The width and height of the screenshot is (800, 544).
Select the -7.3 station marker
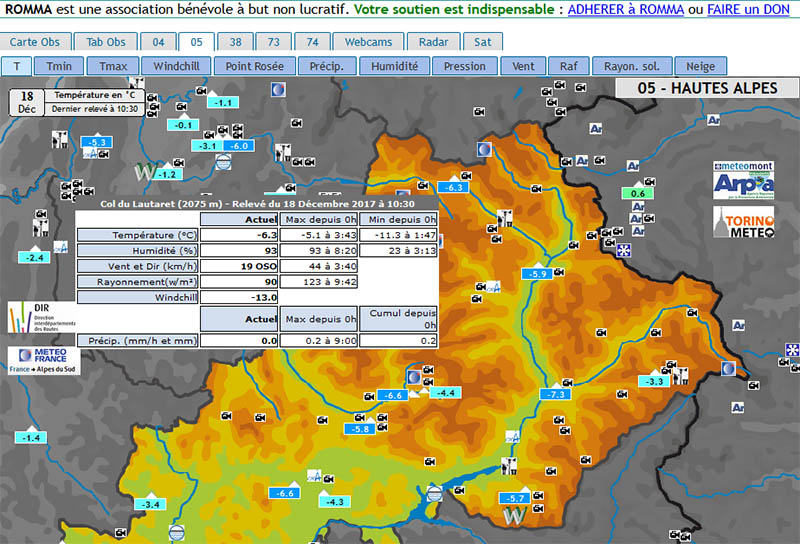pos(556,394)
